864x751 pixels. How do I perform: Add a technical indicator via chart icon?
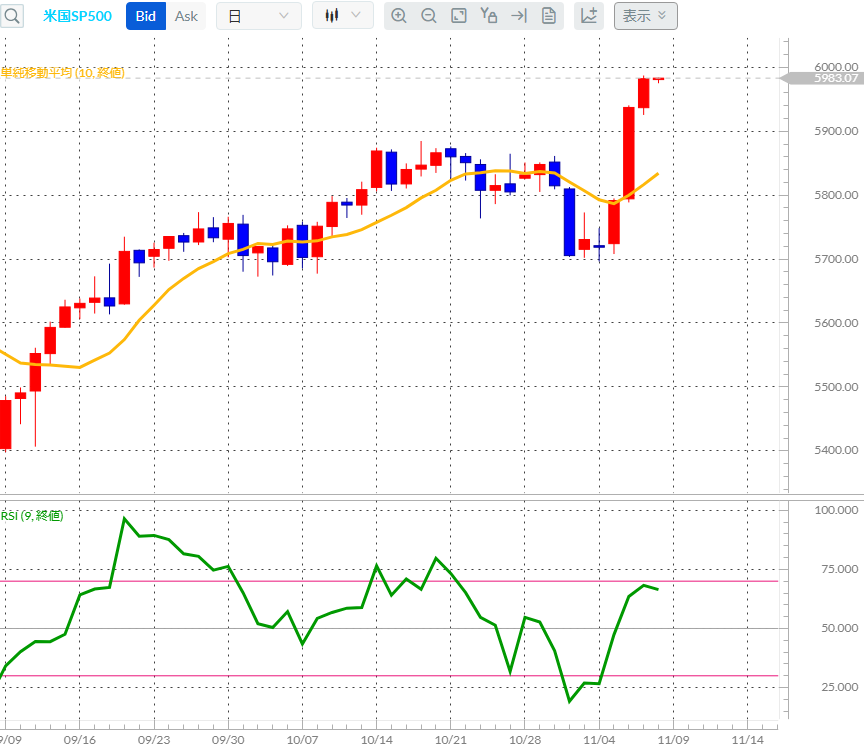589,15
